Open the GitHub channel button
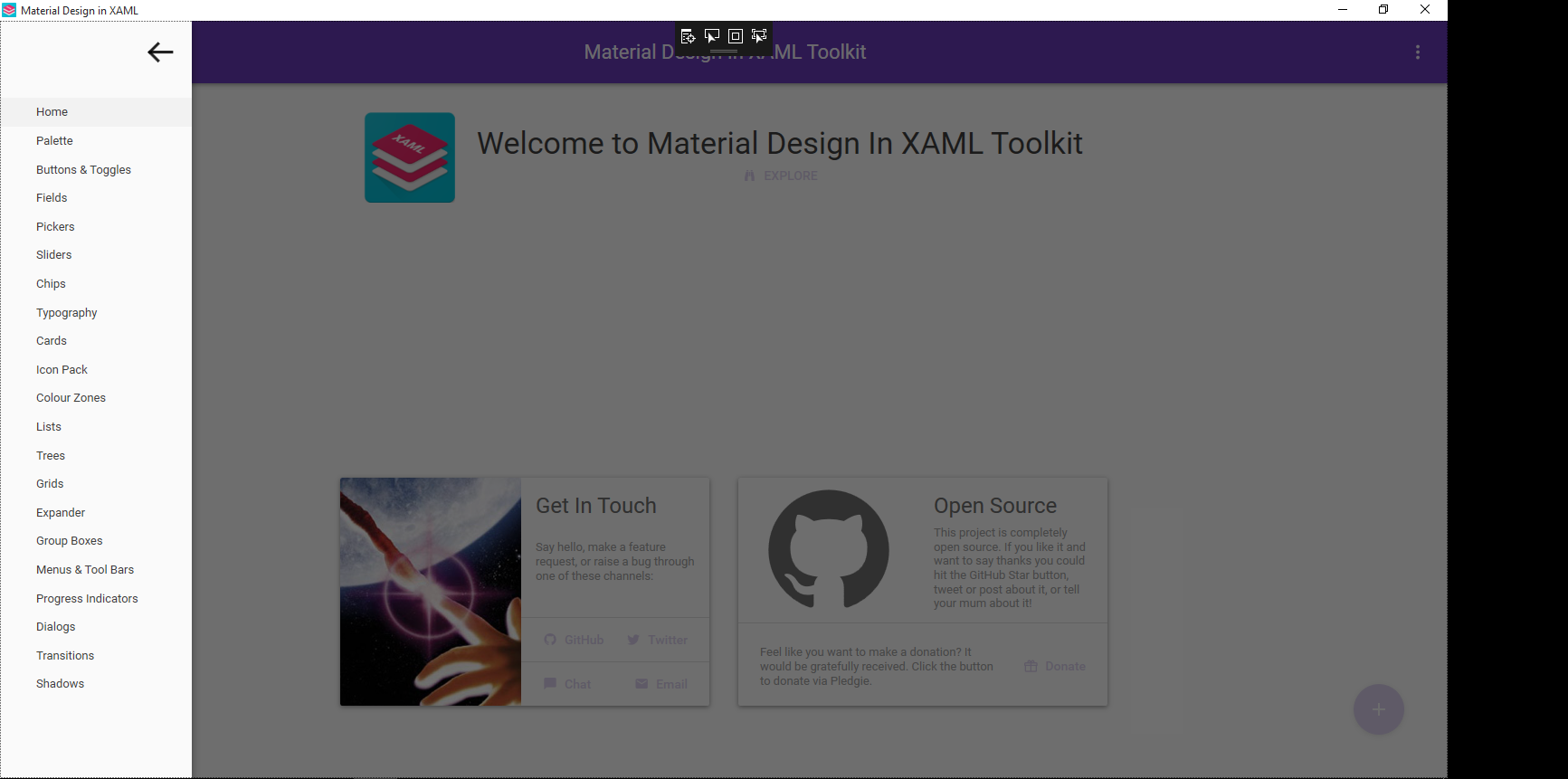The width and height of the screenshot is (1568, 779). pos(574,640)
